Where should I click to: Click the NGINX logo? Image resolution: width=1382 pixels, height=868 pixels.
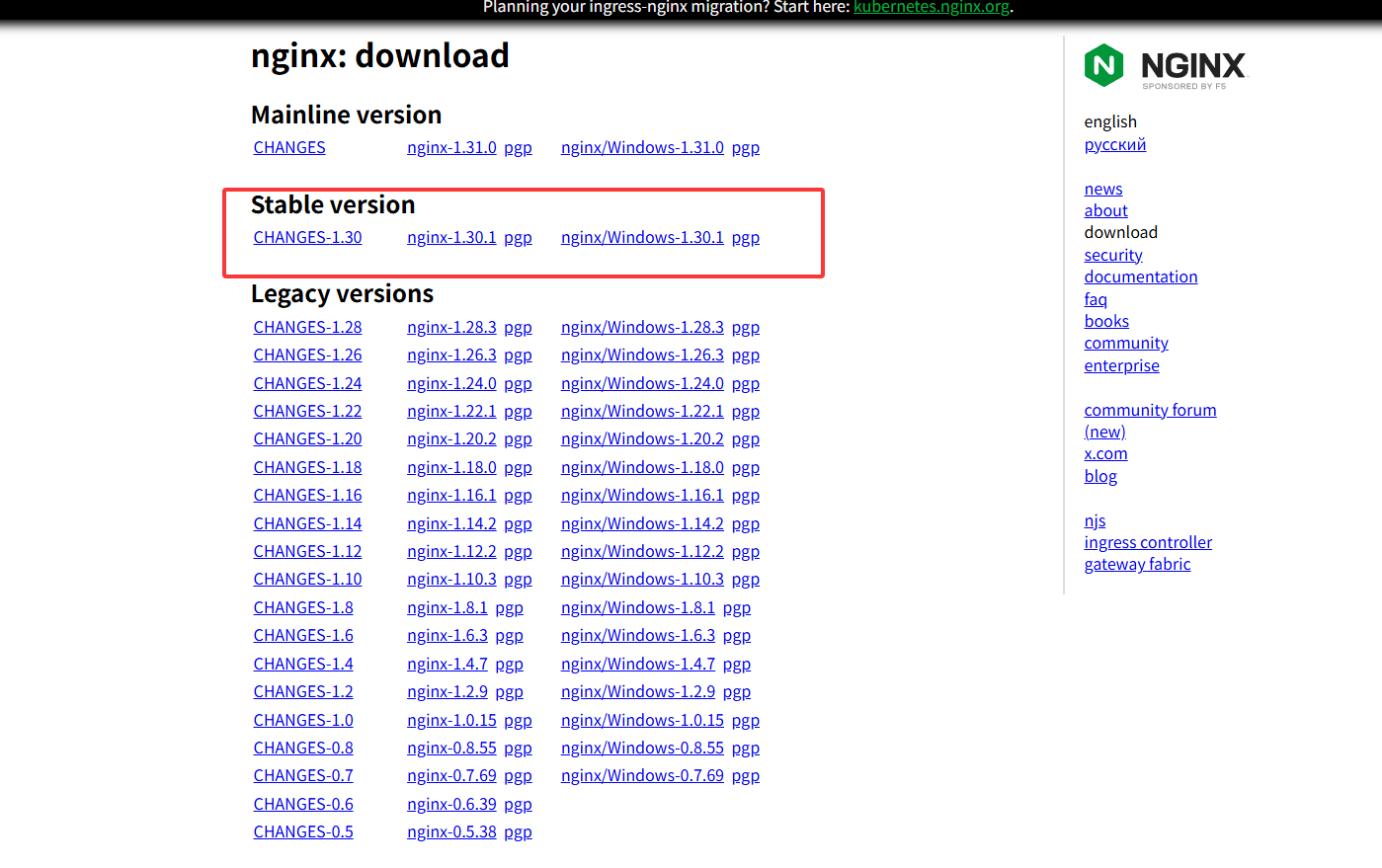1166,66
